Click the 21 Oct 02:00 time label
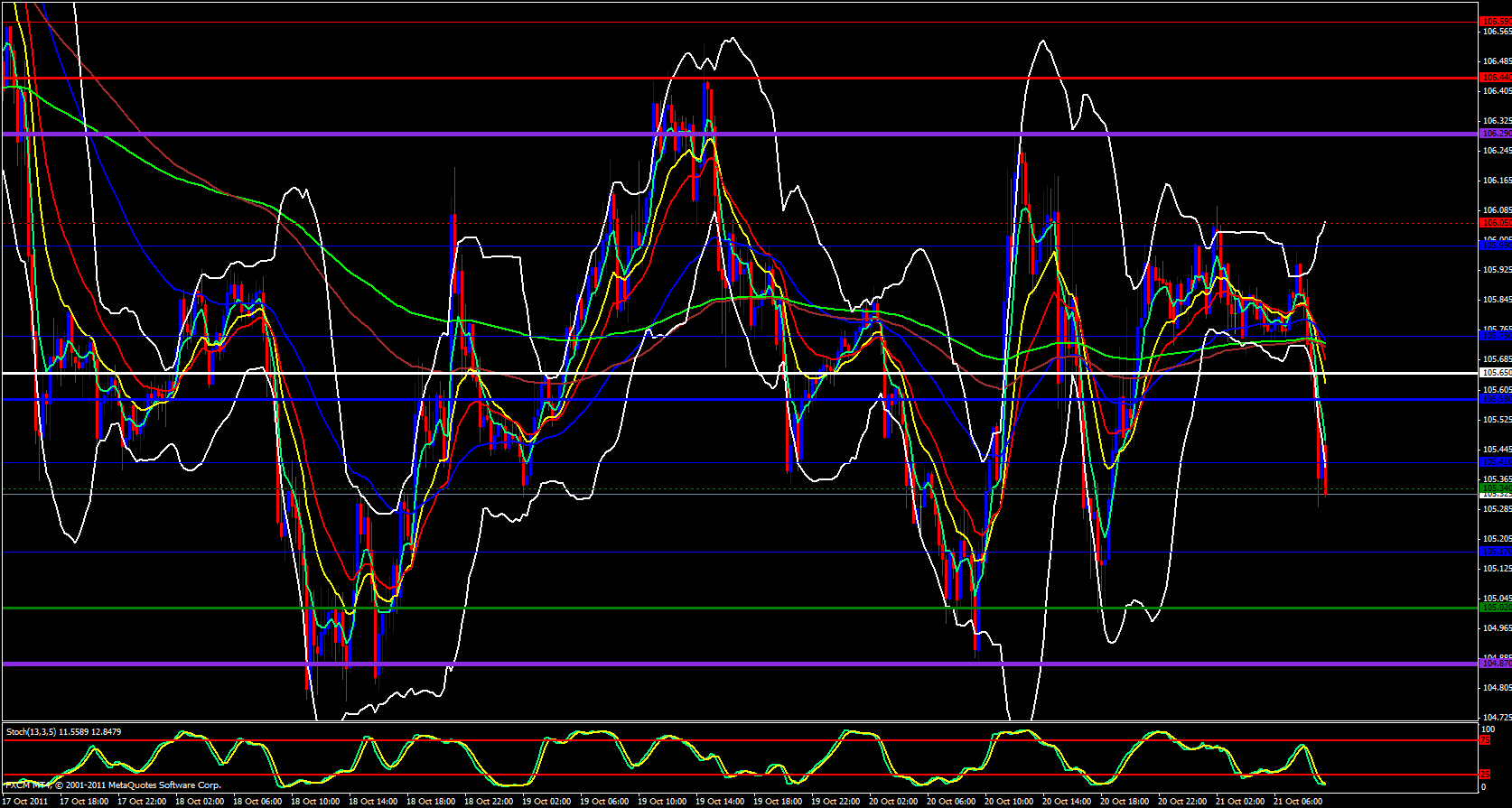Viewport: 1512px width, 808px height. point(1240,801)
